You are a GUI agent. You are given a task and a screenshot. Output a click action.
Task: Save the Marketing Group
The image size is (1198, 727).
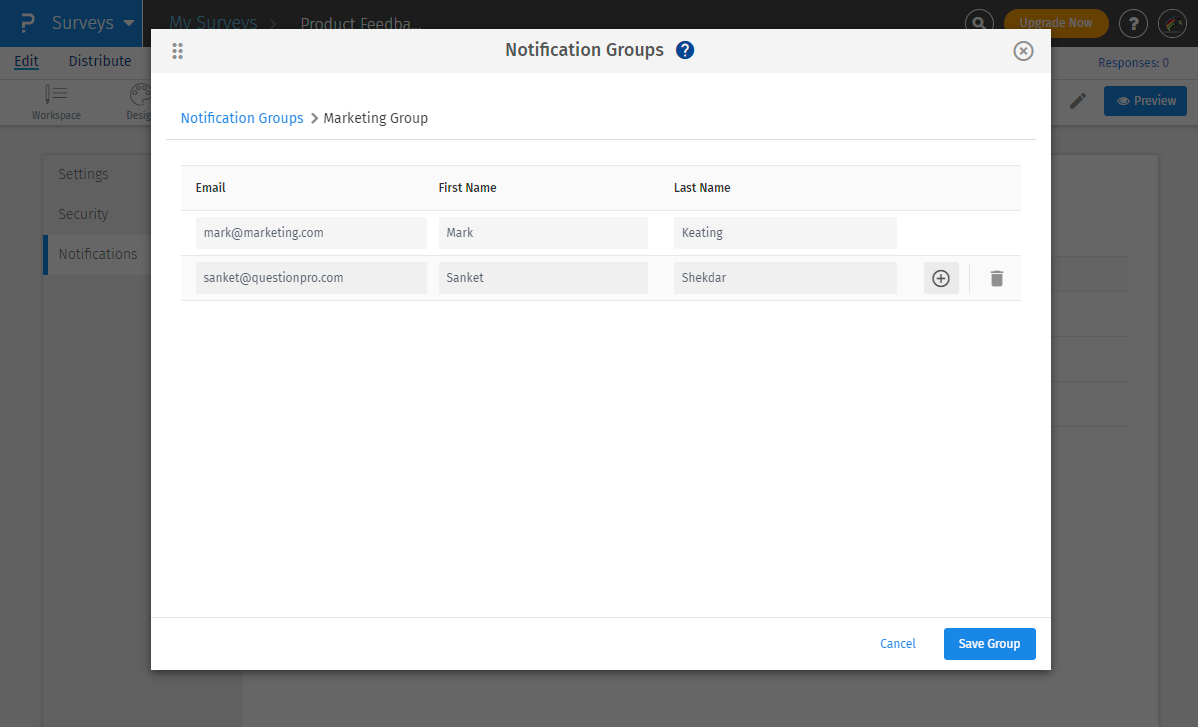pos(989,643)
